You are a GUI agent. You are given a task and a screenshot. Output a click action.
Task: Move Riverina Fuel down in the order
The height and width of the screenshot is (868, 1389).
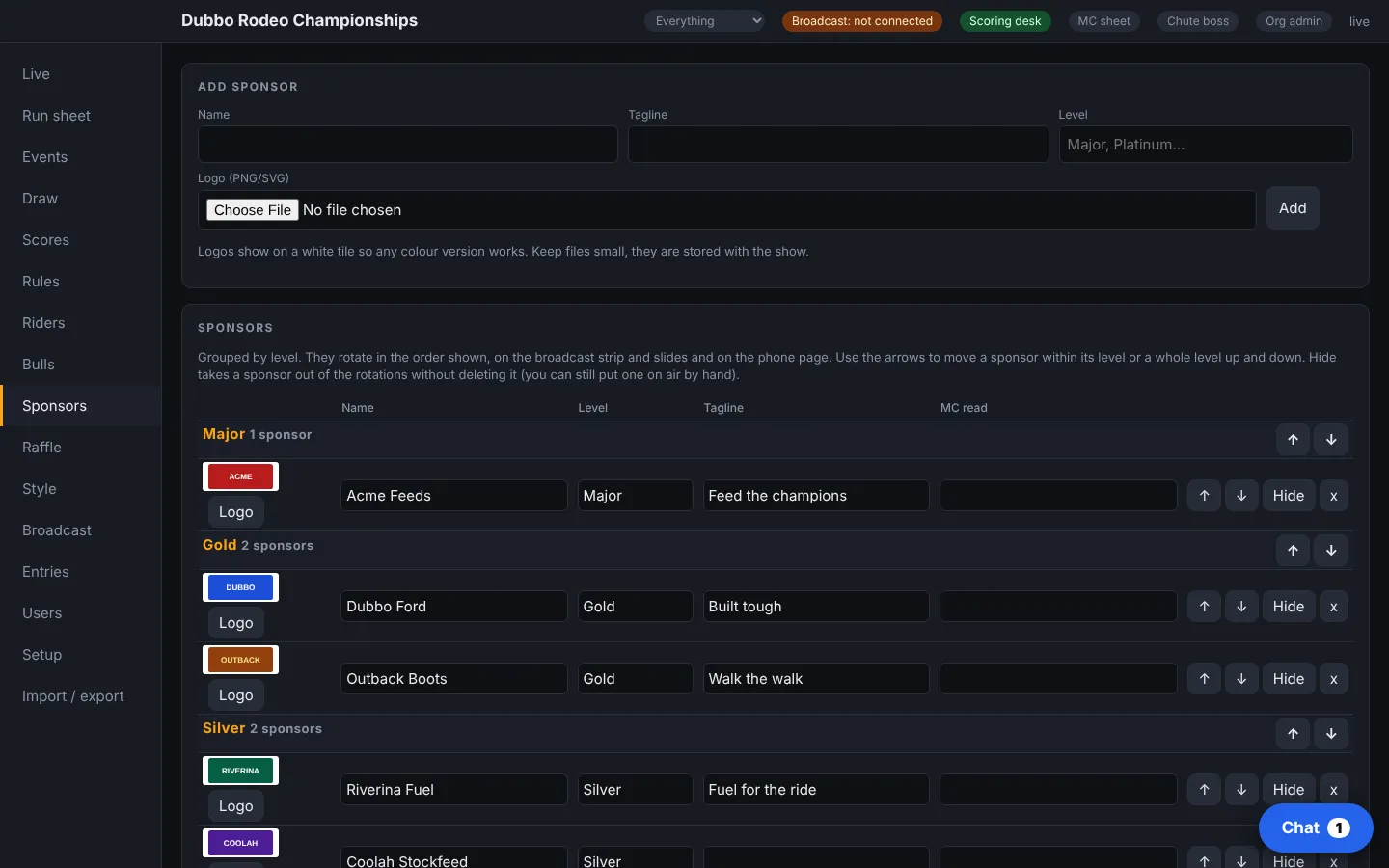[x=1241, y=790]
